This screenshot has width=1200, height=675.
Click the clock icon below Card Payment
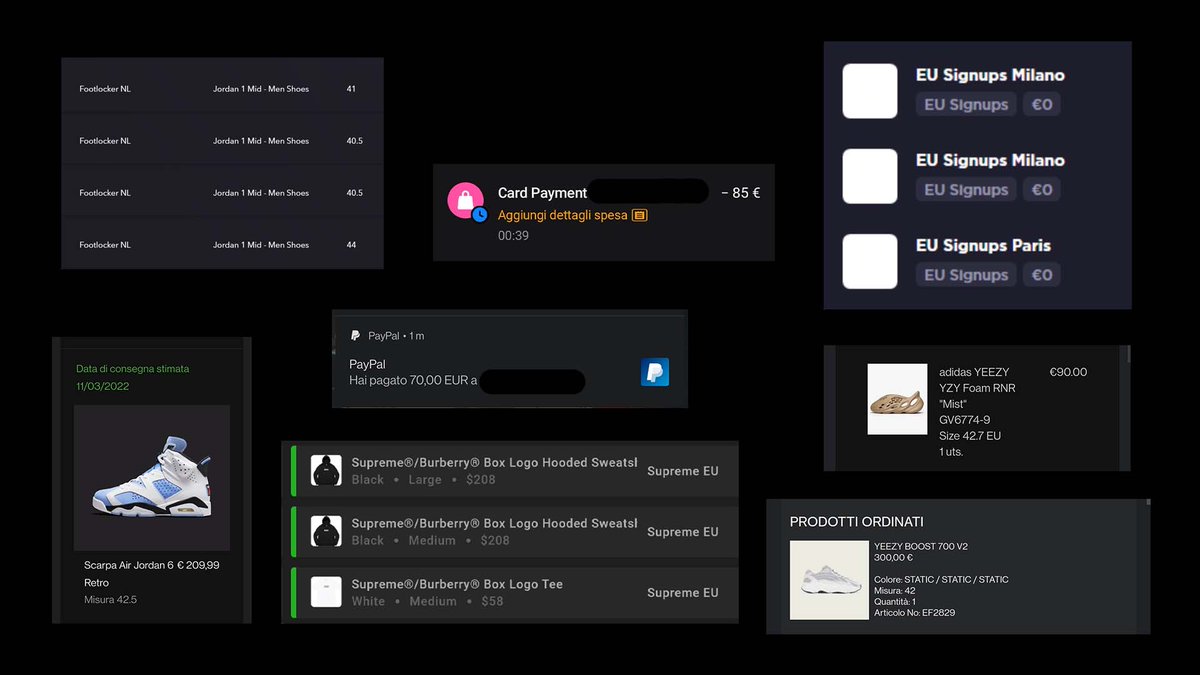pyautogui.click(x=479, y=214)
